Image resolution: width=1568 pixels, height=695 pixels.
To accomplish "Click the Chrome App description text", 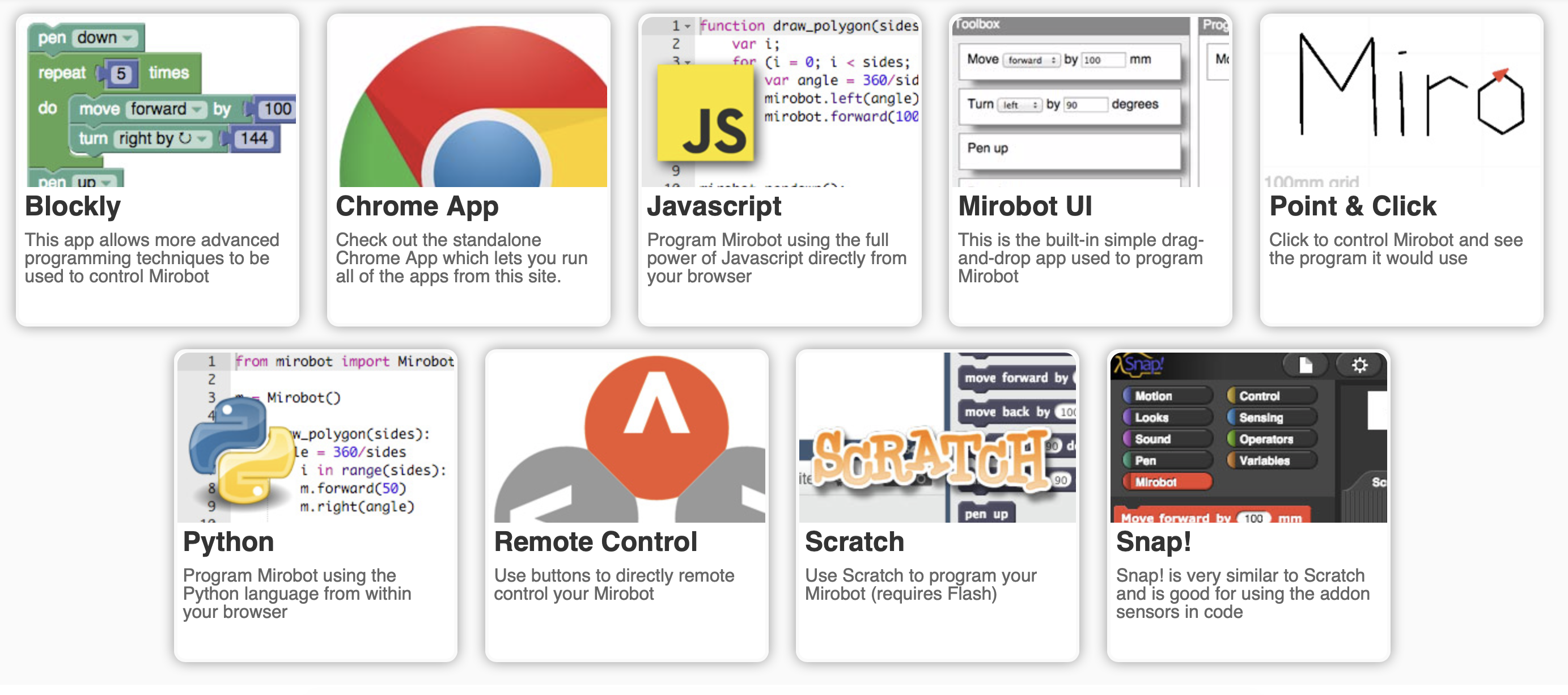I will coord(461,258).
